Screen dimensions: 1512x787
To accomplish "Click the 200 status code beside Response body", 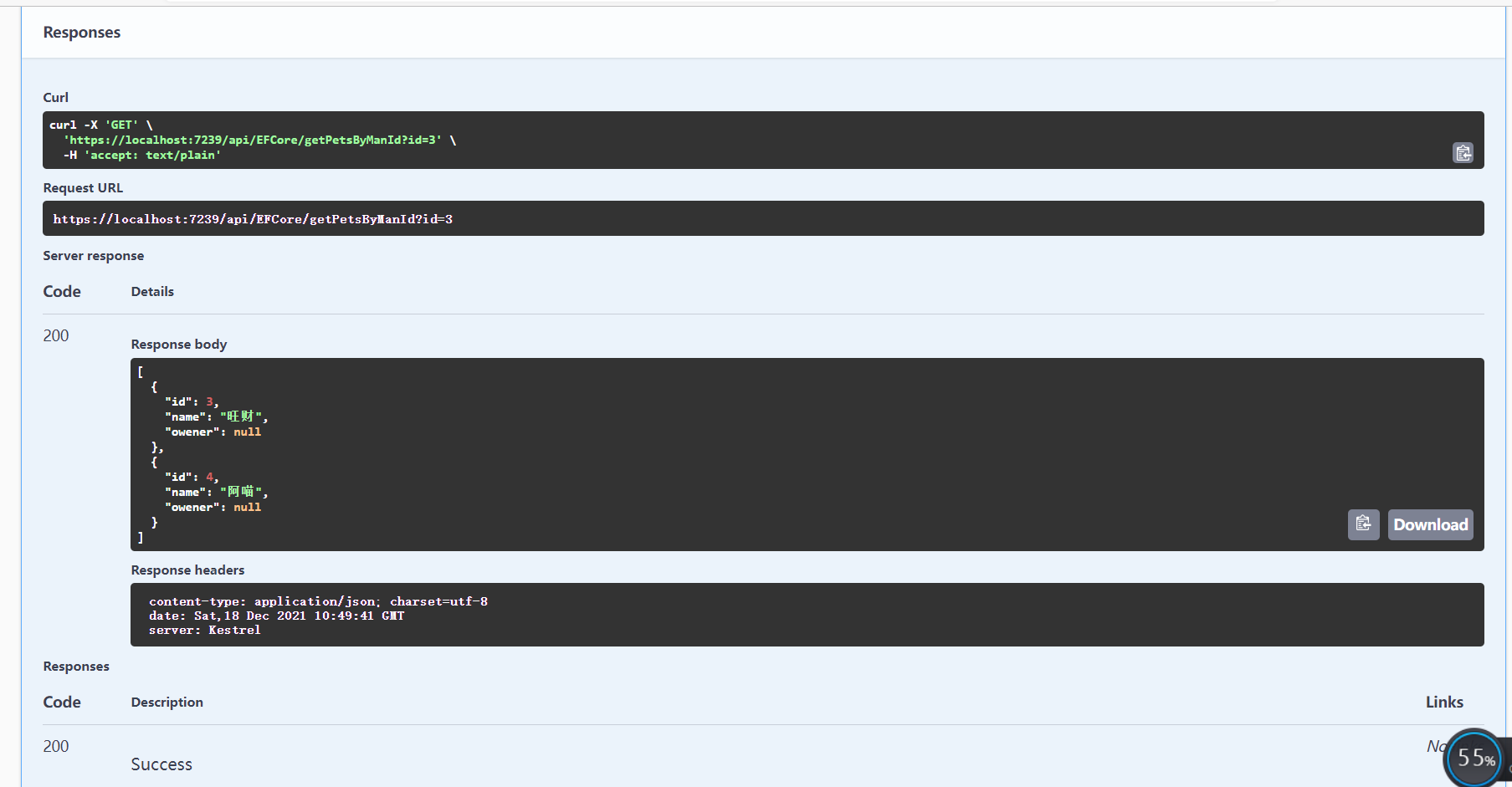I will point(56,335).
